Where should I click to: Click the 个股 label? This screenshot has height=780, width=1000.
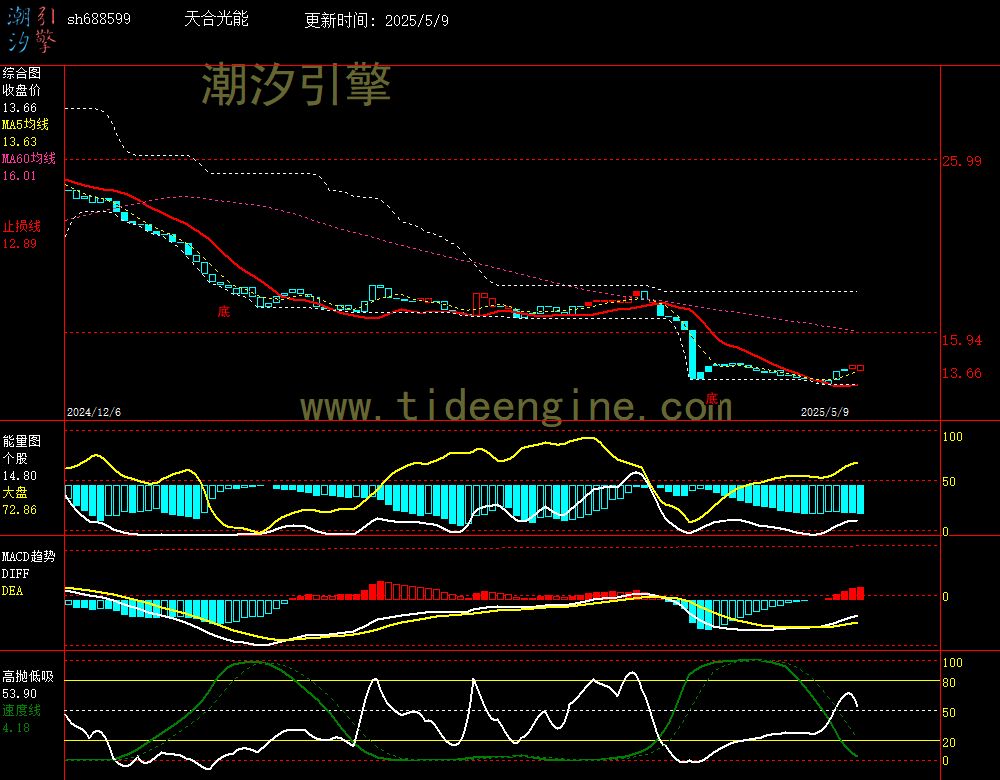15,458
